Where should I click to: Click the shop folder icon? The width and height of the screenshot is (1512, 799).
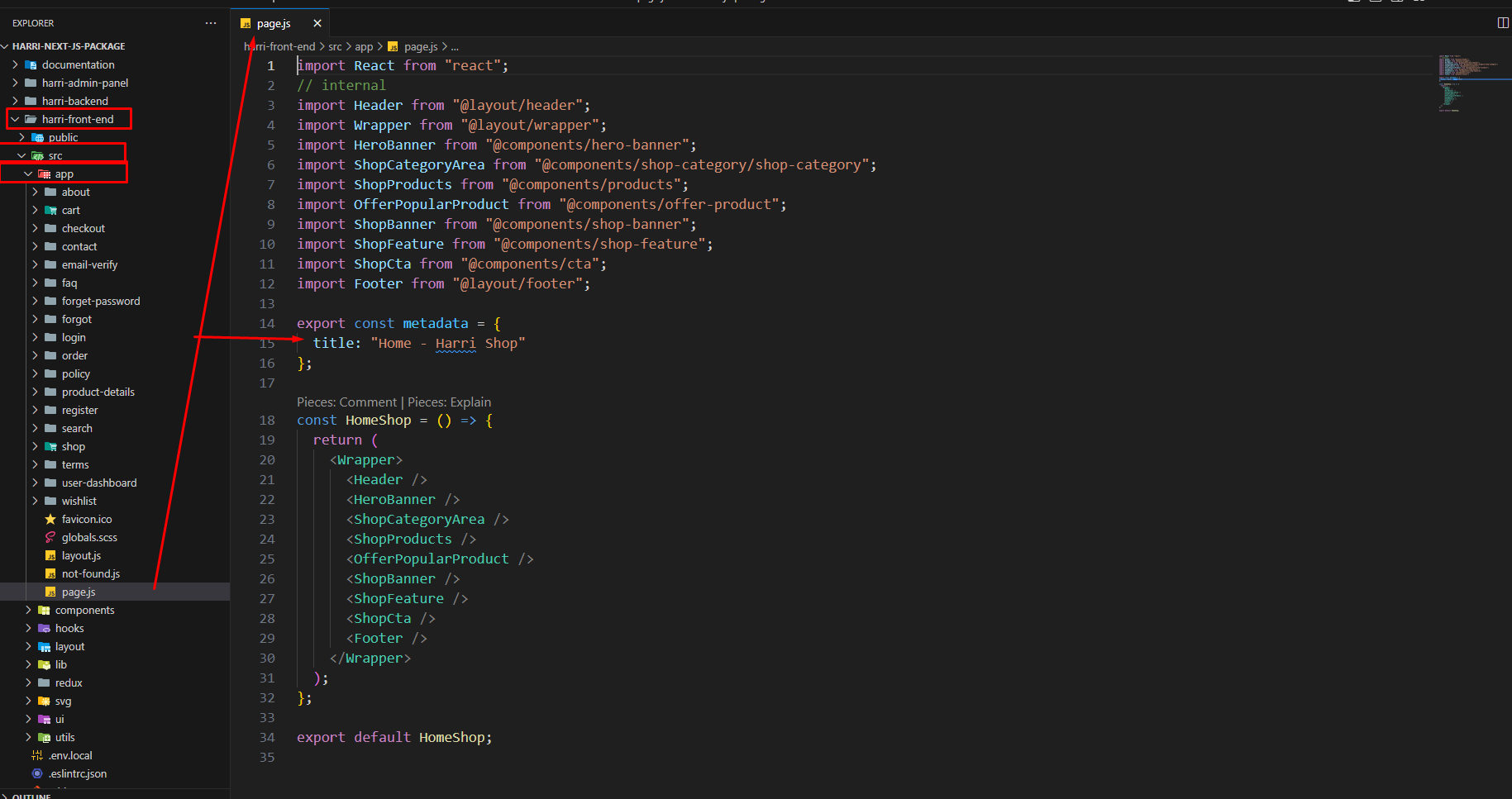pyautogui.click(x=50, y=446)
